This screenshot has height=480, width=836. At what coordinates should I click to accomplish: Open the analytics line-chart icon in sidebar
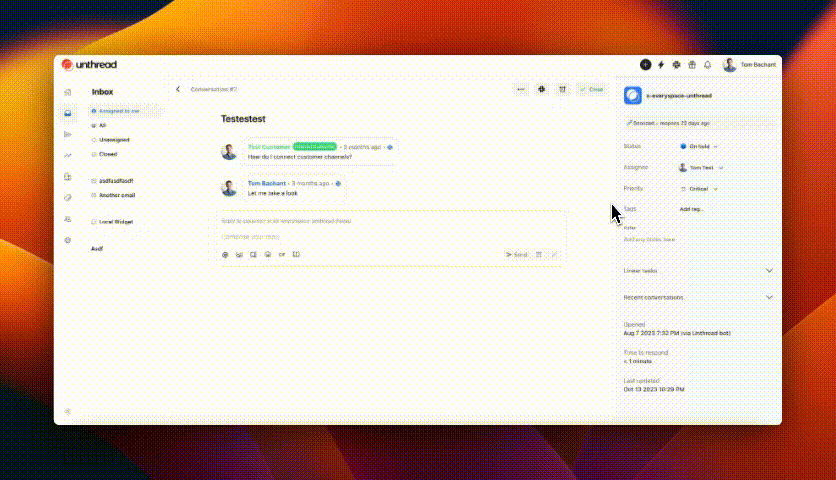pyautogui.click(x=68, y=156)
